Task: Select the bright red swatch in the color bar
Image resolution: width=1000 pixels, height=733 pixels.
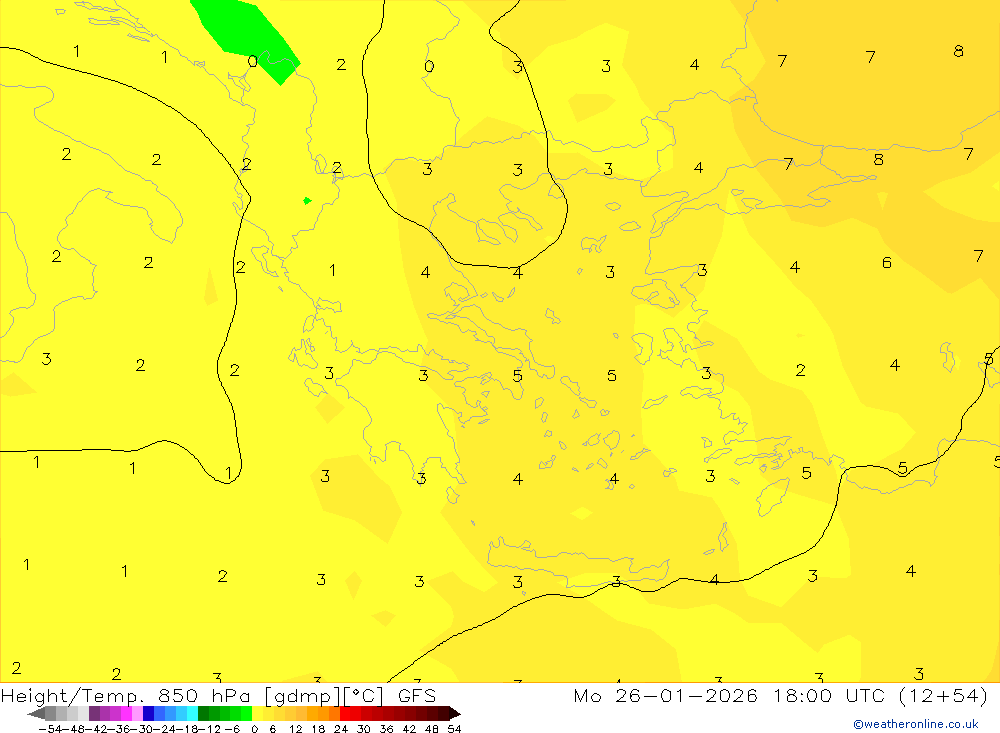Action: pos(345,714)
